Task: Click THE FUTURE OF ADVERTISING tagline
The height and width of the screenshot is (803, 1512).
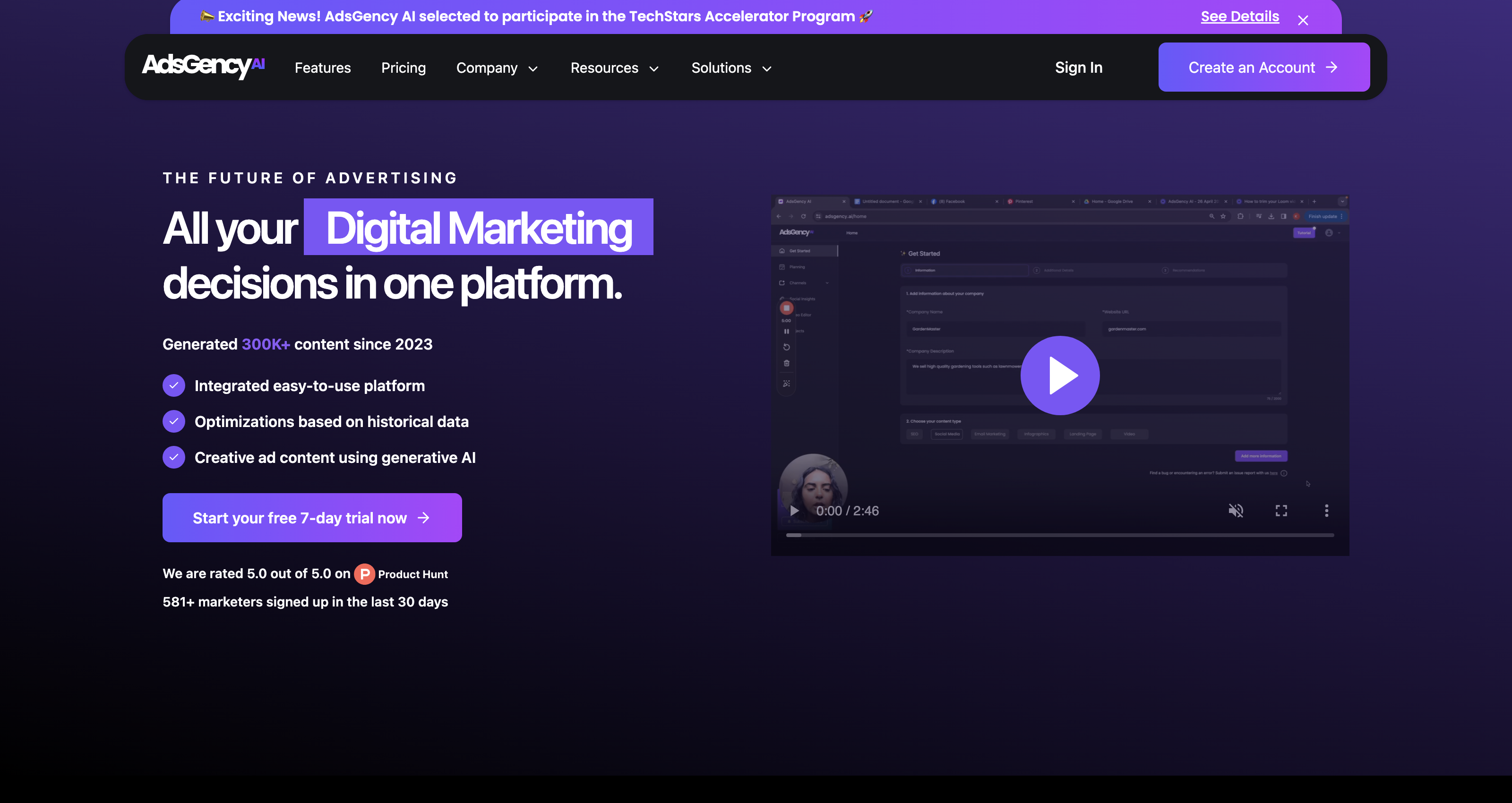Action: pyautogui.click(x=310, y=178)
